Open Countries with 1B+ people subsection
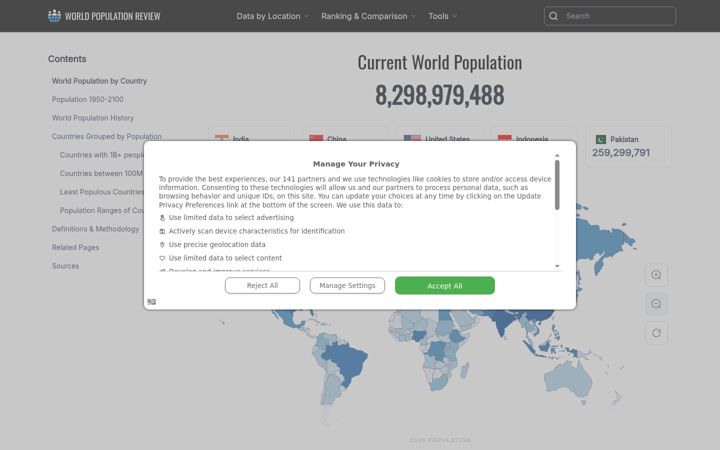Viewport: 720px width, 450px height. click(102, 155)
